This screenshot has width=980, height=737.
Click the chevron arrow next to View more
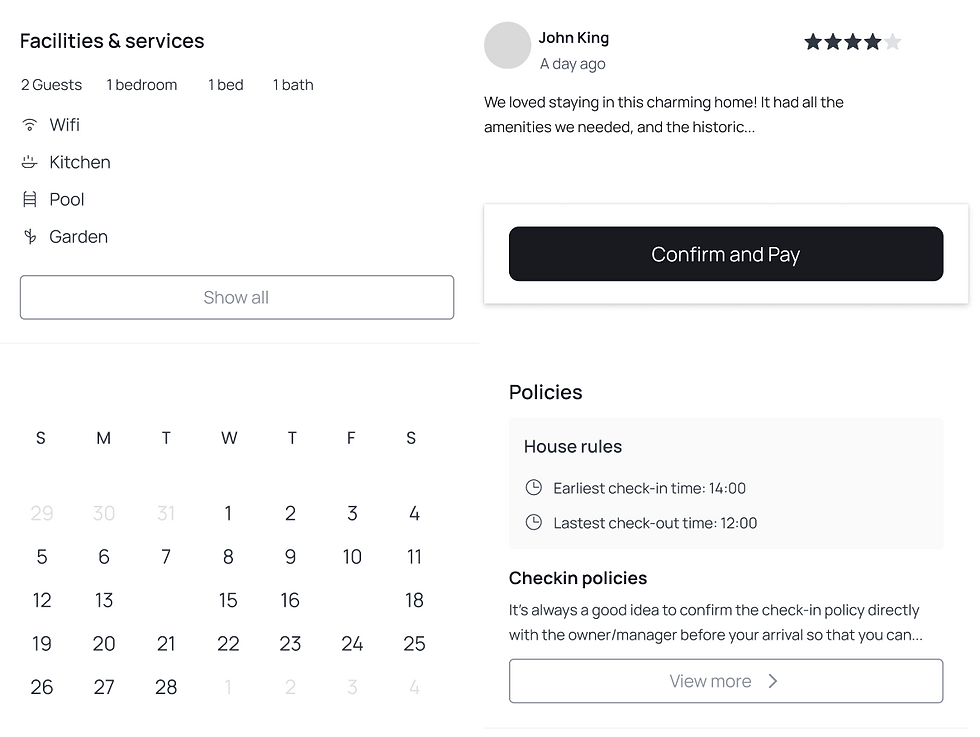tap(773, 681)
